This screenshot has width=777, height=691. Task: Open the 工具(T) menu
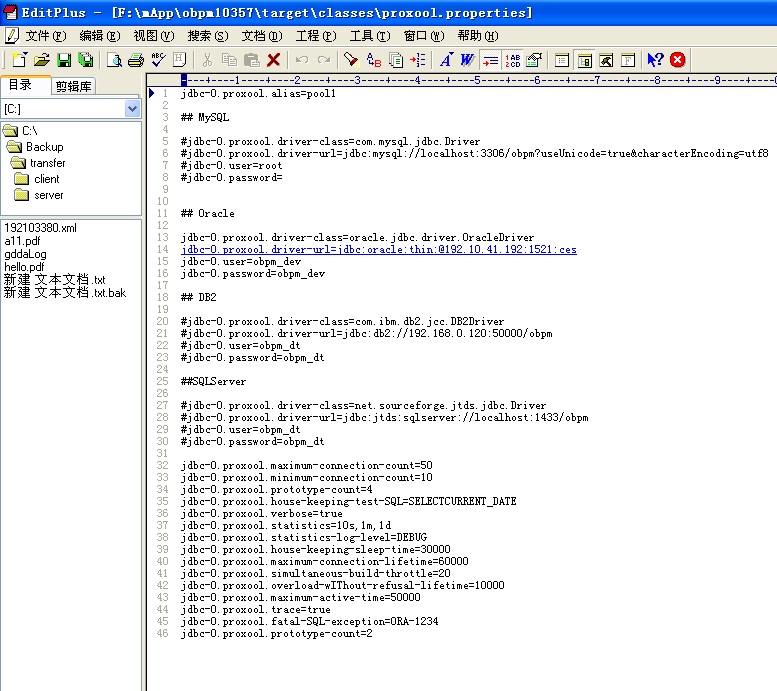tap(370, 36)
